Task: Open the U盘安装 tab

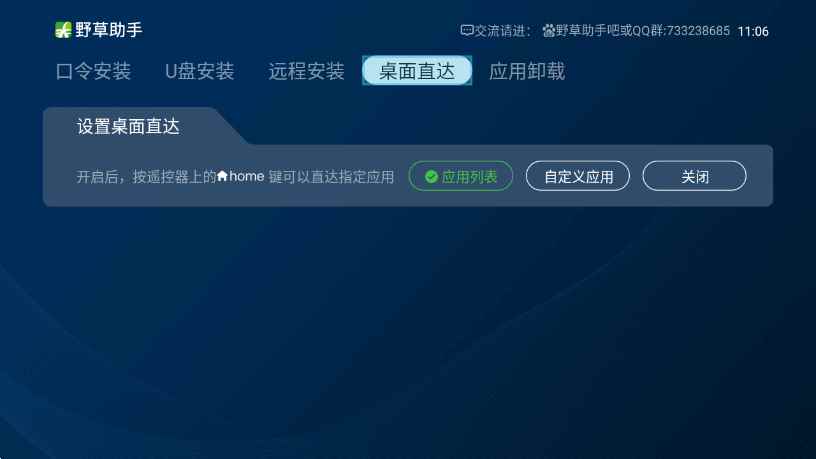Action: tap(200, 71)
